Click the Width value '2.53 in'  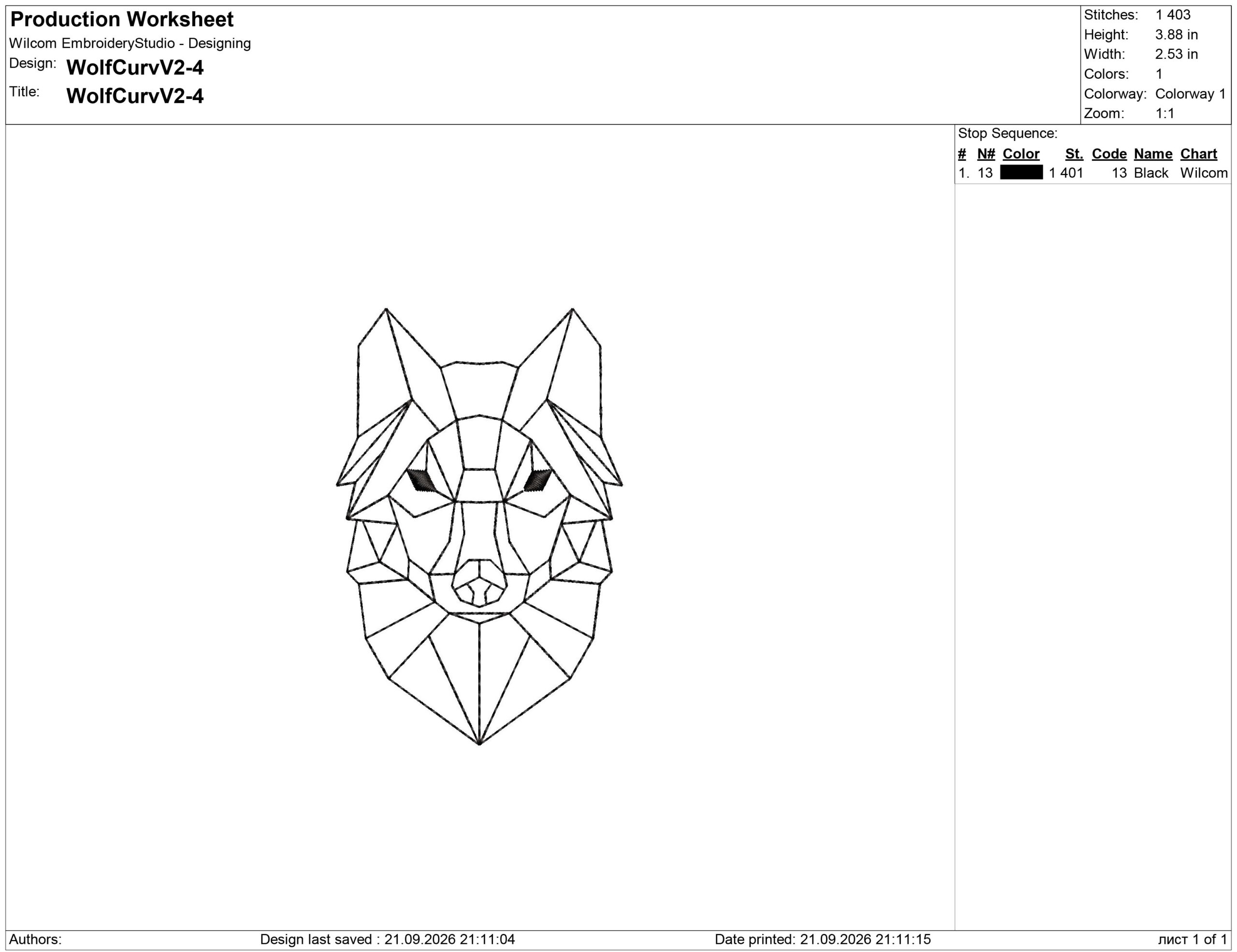[1177, 55]
